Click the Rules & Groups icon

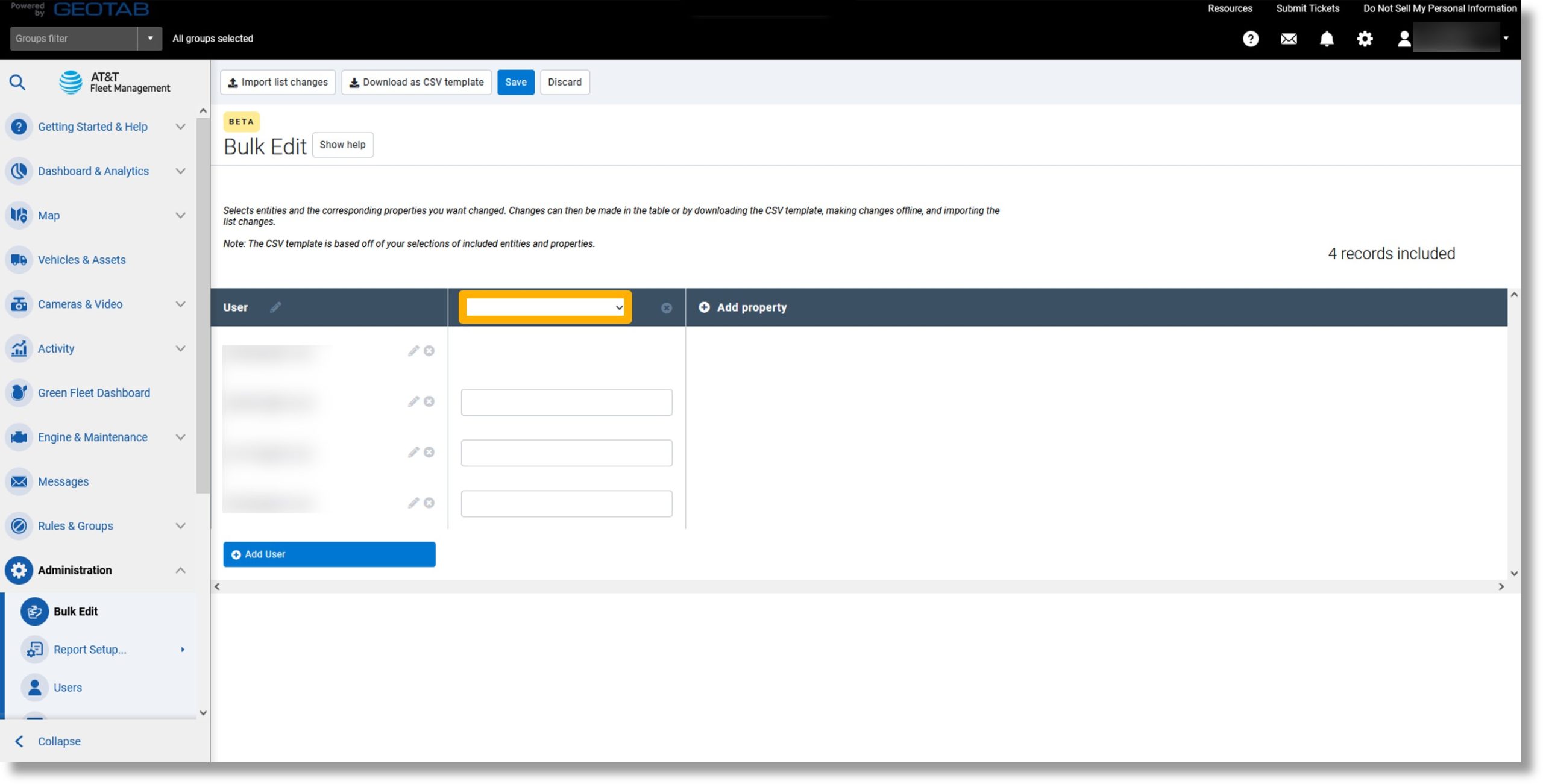pyautogui.click(x=19, y=526)
